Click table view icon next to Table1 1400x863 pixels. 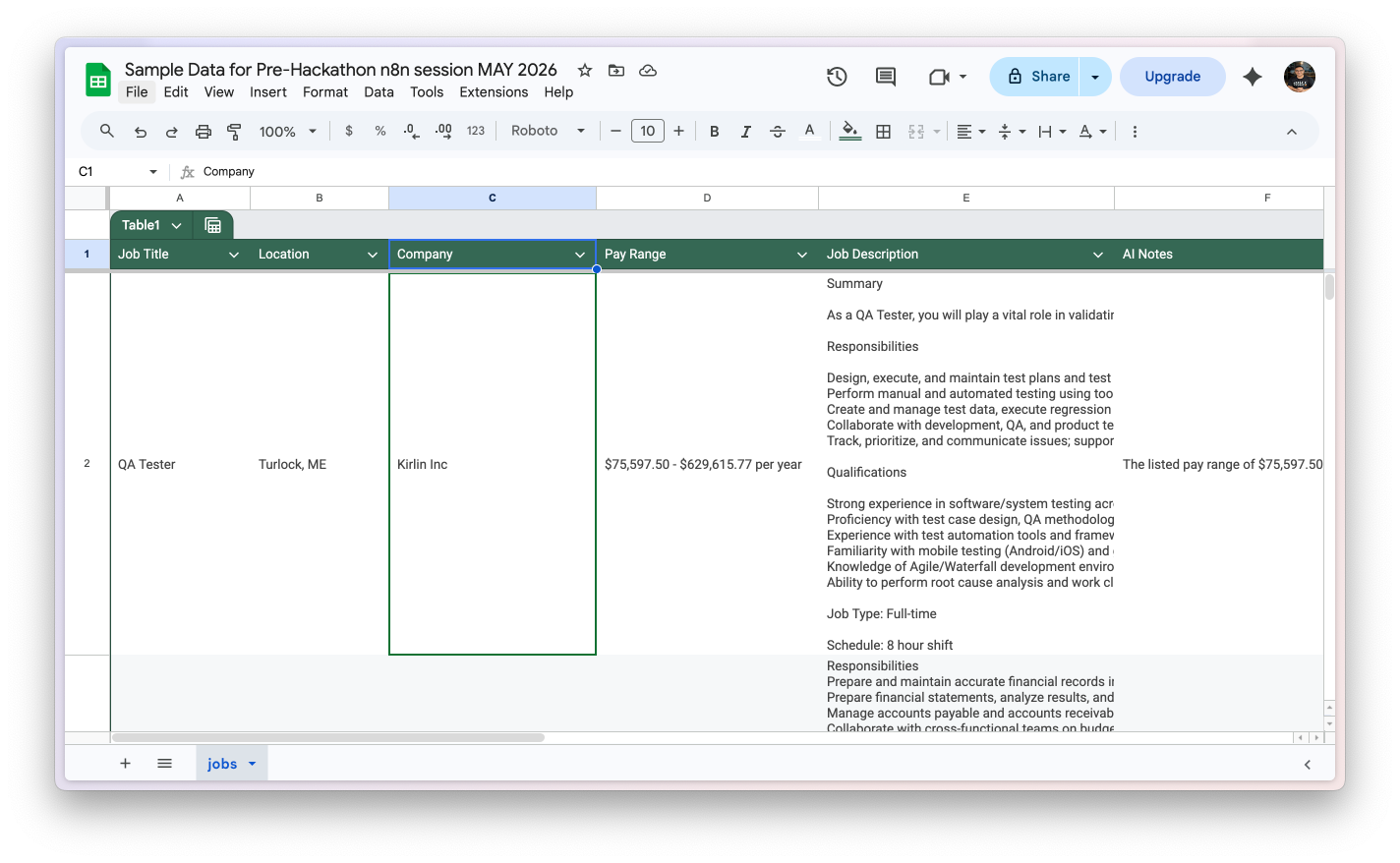pyautogui.click(x=212, y=225)
